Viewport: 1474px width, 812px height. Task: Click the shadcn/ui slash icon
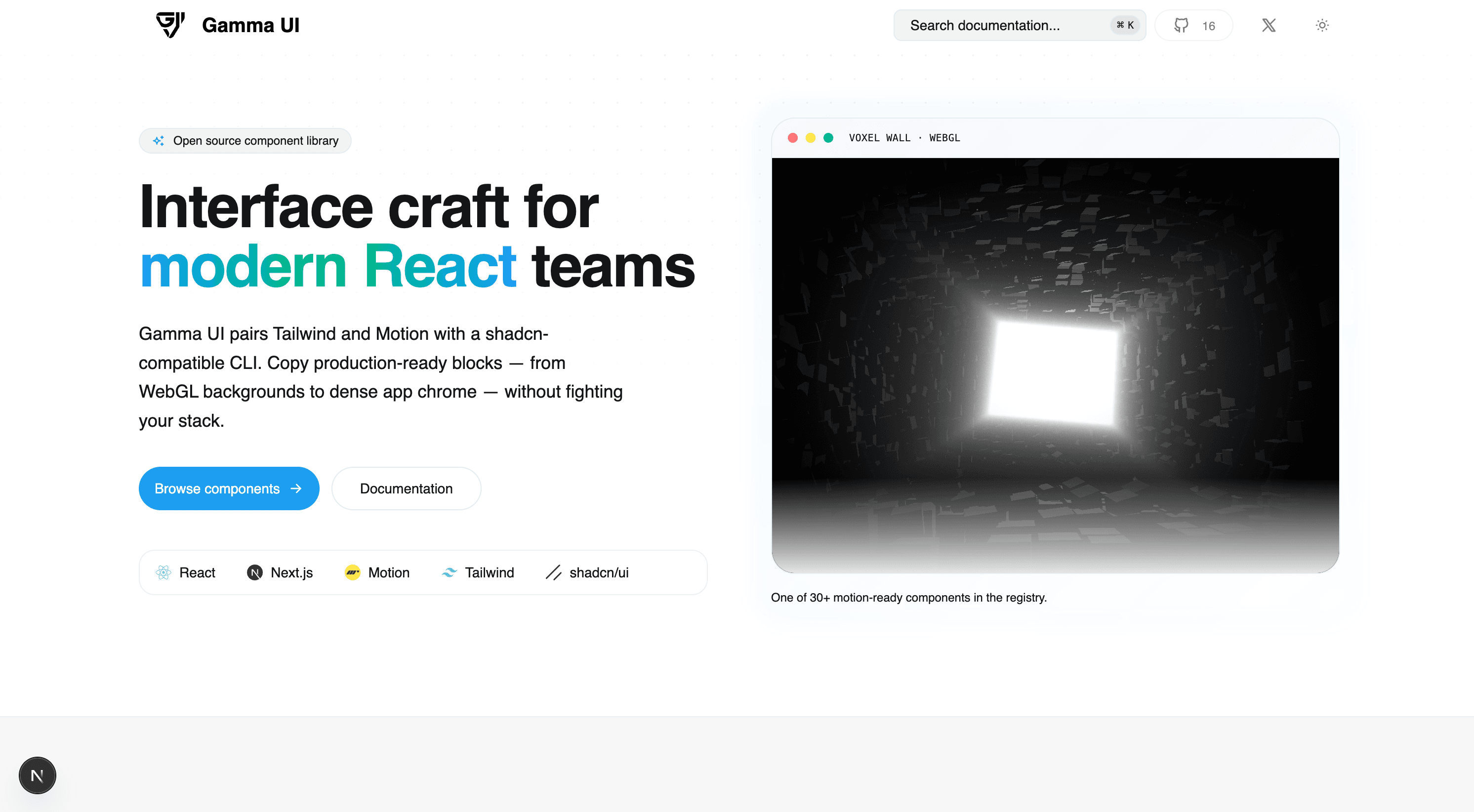554,572
